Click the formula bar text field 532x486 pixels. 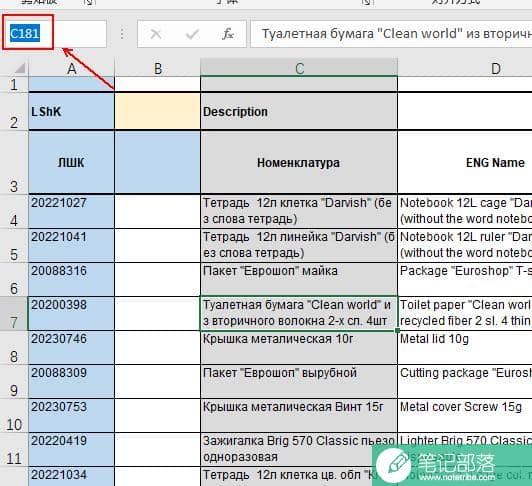coord(391,34)
